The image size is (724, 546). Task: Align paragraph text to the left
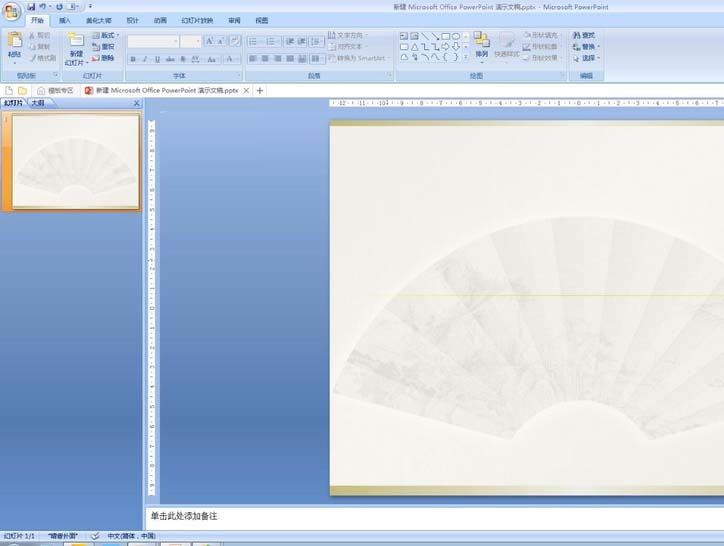click(253, 59)
